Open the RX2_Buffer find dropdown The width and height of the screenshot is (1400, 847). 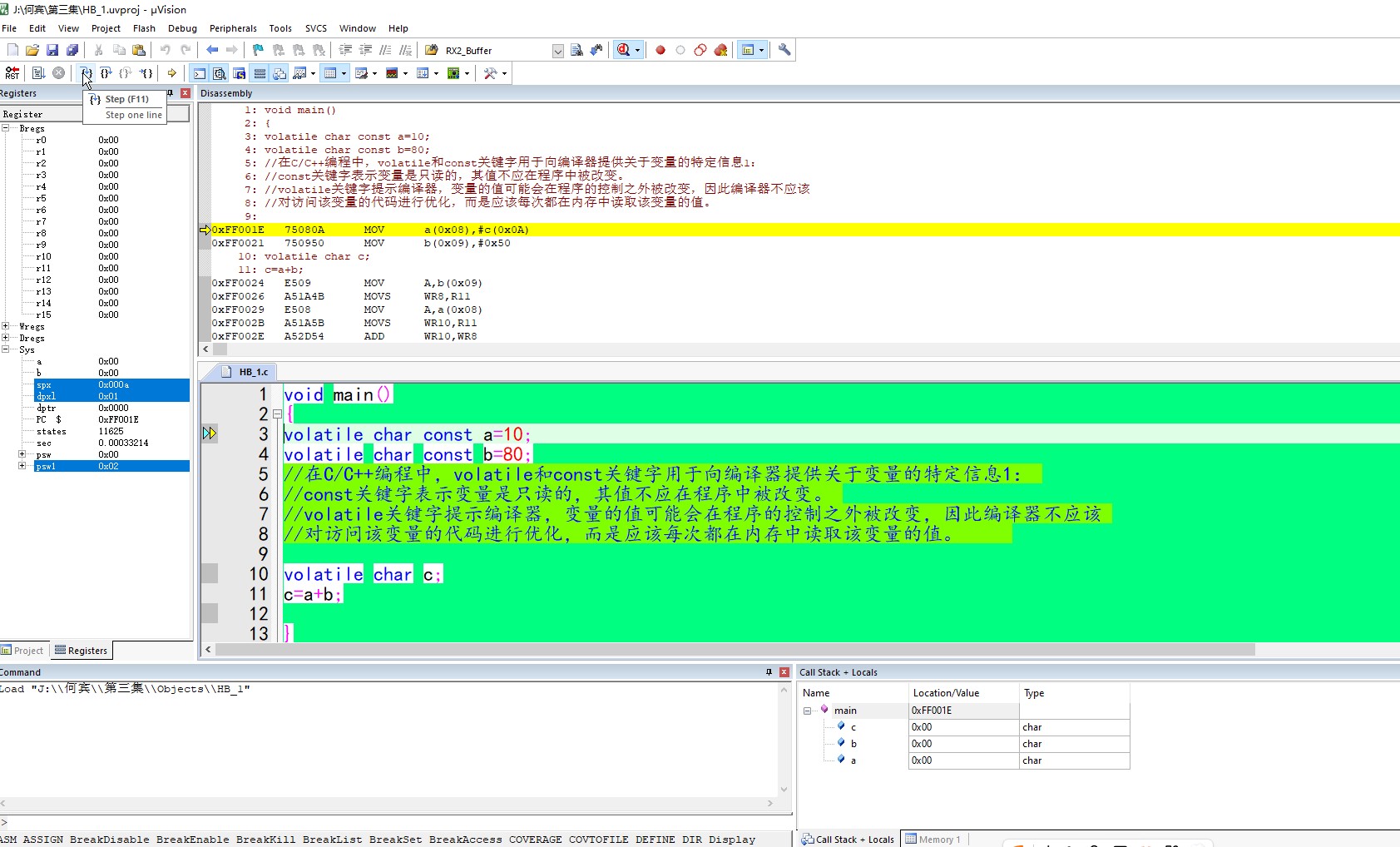557,51
